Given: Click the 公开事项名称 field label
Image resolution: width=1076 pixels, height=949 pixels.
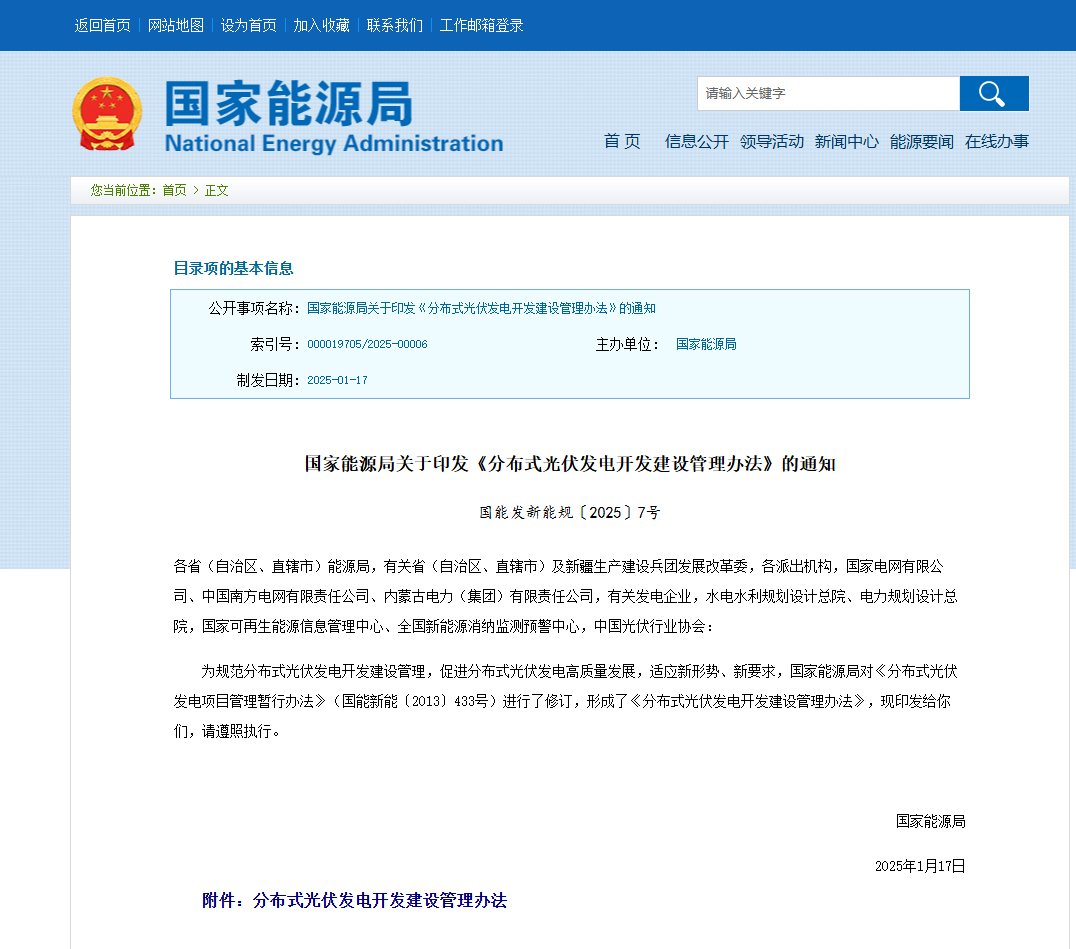Looking at the screenshot, I should [254, 308].
